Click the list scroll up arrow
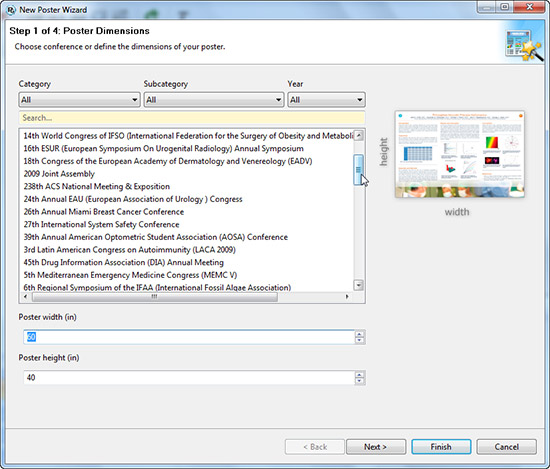Viewport: 550px width, 469px height. tap(358, 135)
